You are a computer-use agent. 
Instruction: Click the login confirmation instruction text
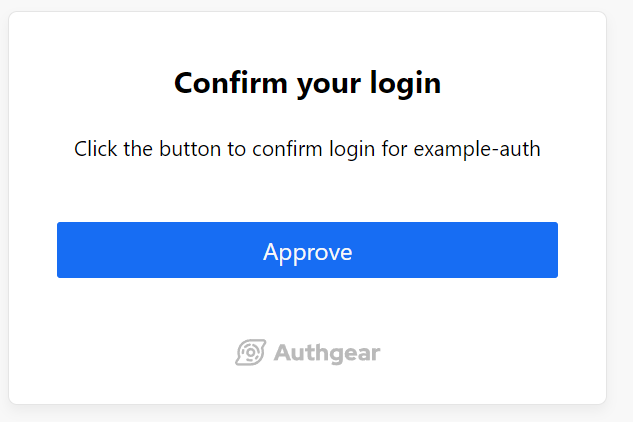(307, 149)
